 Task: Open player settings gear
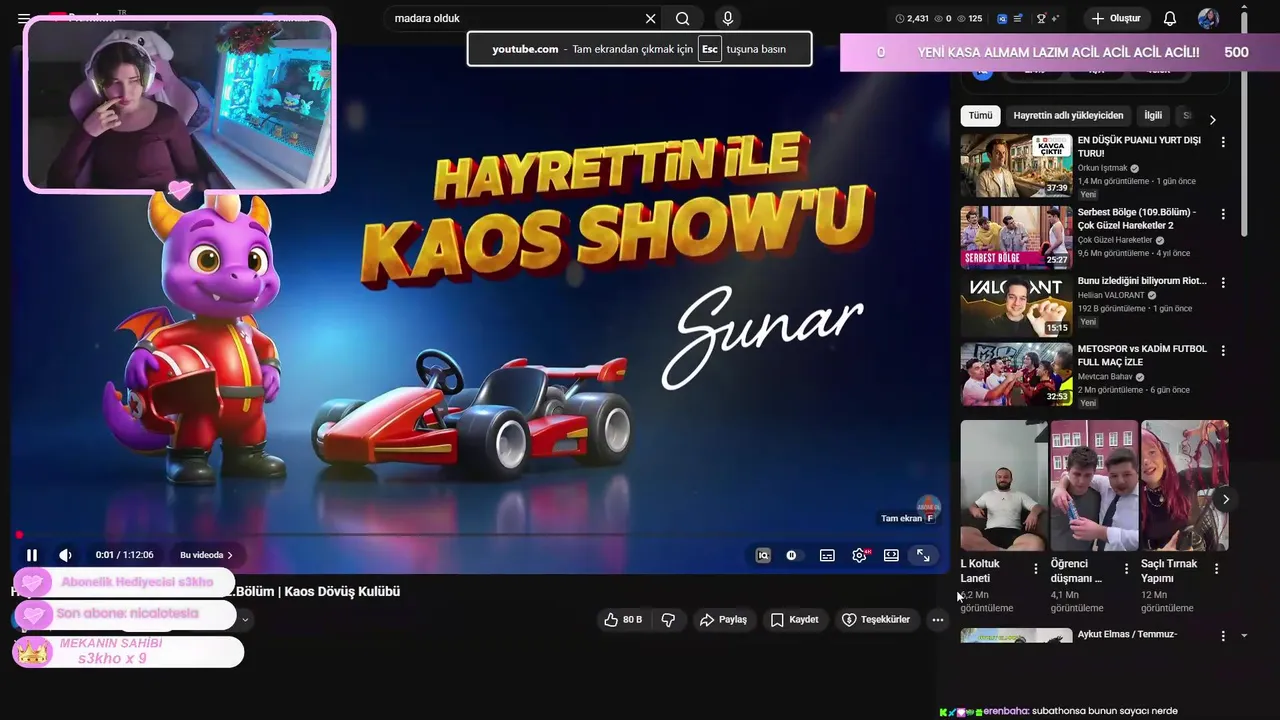(859, 555)
